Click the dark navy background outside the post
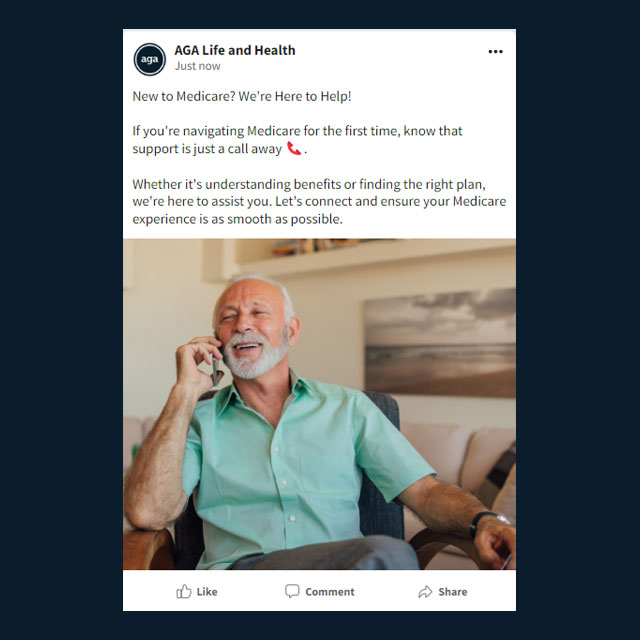Screen dimensions: 640x640 point(60,320)
